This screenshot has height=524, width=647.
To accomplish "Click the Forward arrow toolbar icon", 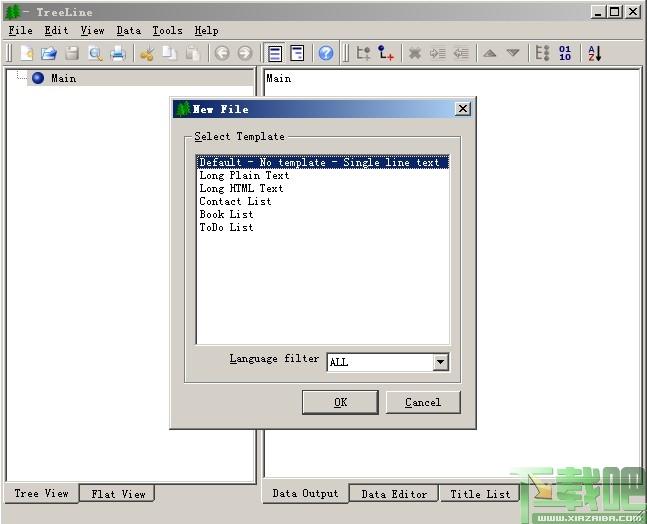I will (x=245, y=53).
